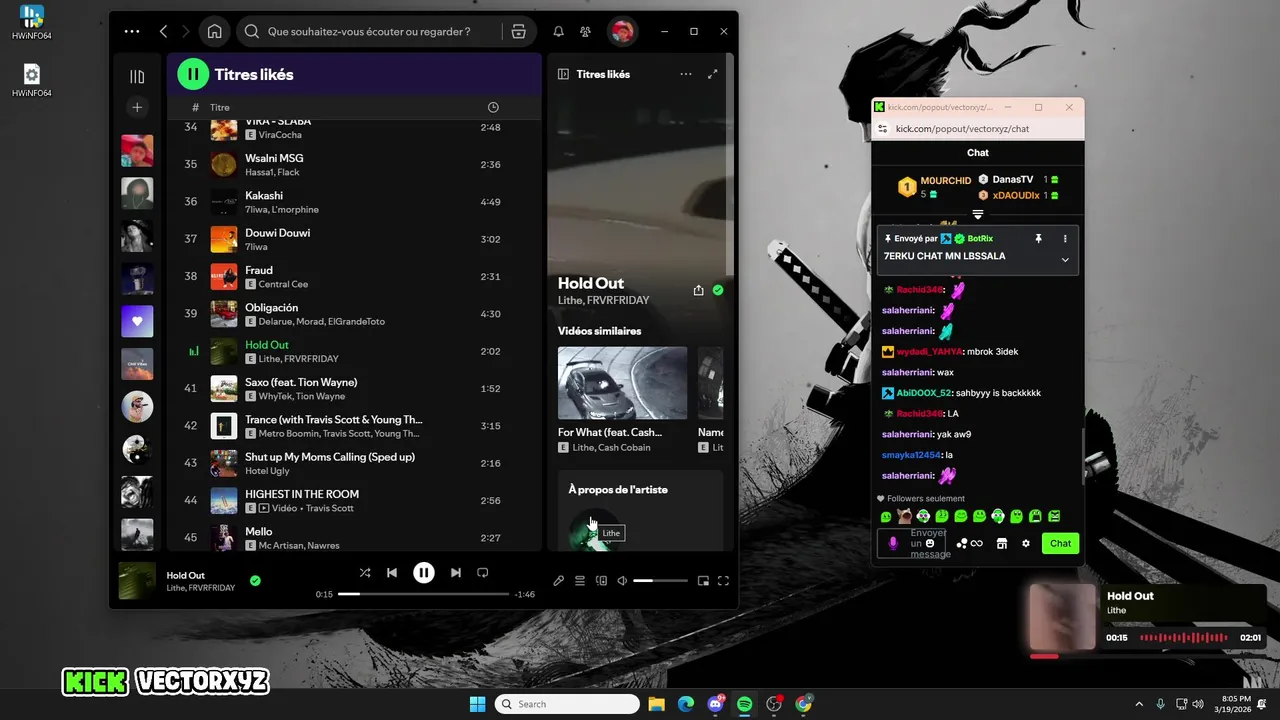Click the cat emote in Kick quick emotes
Screen dimensions: 1280x720
[x=904, y=516]
